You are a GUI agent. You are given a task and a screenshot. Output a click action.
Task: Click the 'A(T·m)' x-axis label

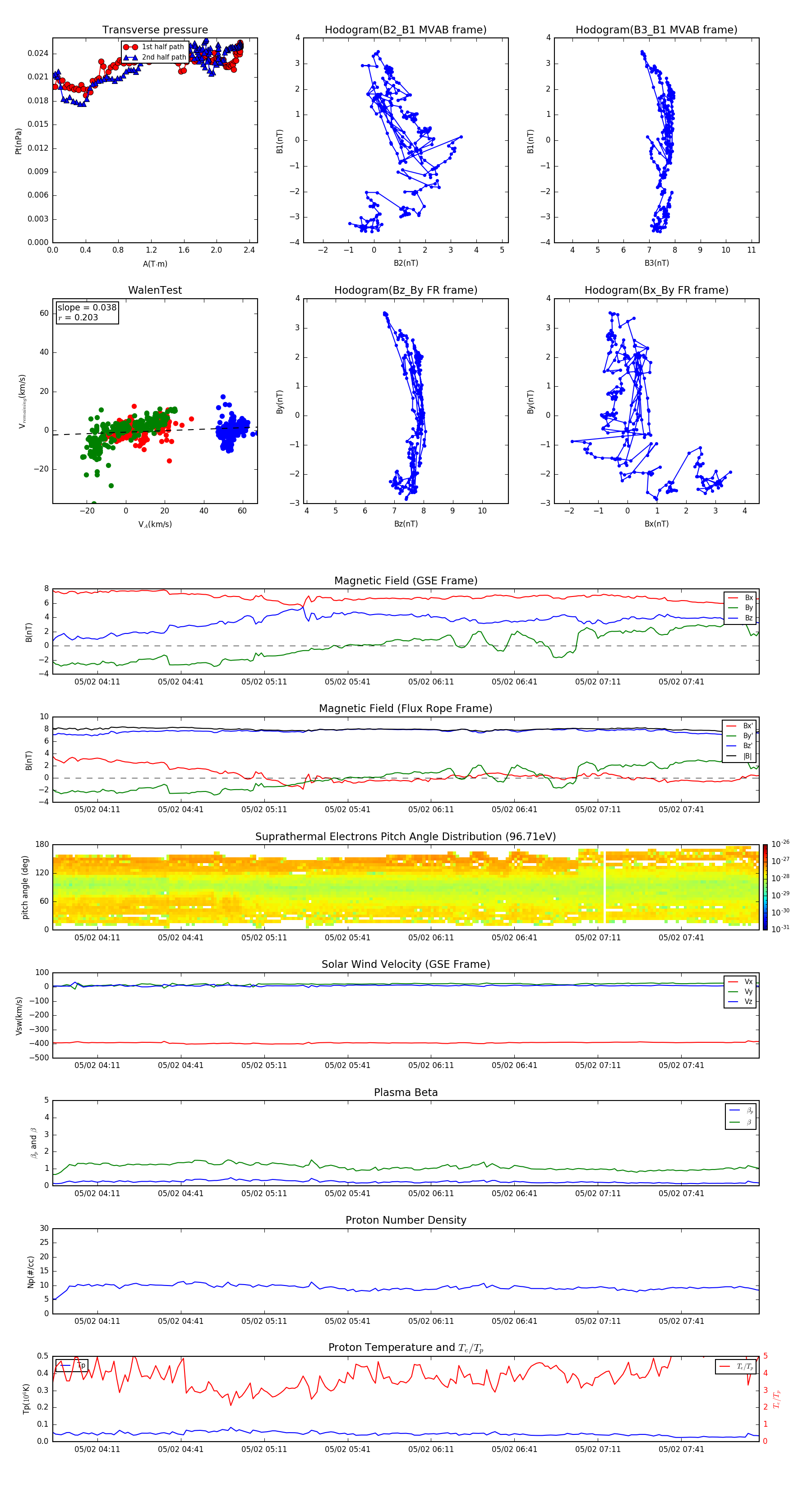(x=155, y=264)
